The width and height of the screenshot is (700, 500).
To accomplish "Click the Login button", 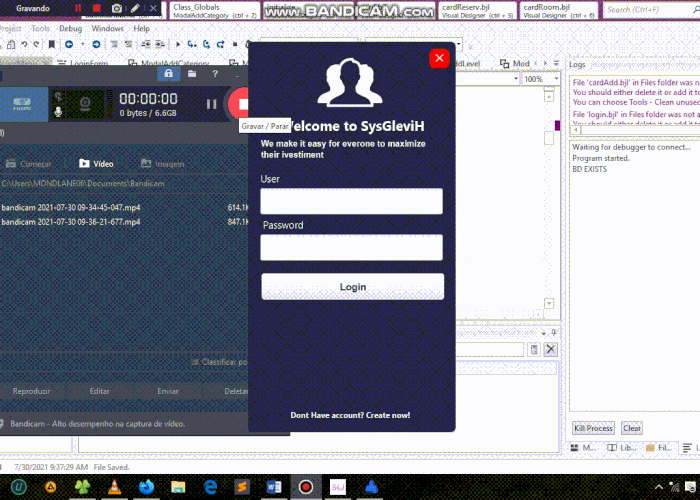I will [353, 287].
